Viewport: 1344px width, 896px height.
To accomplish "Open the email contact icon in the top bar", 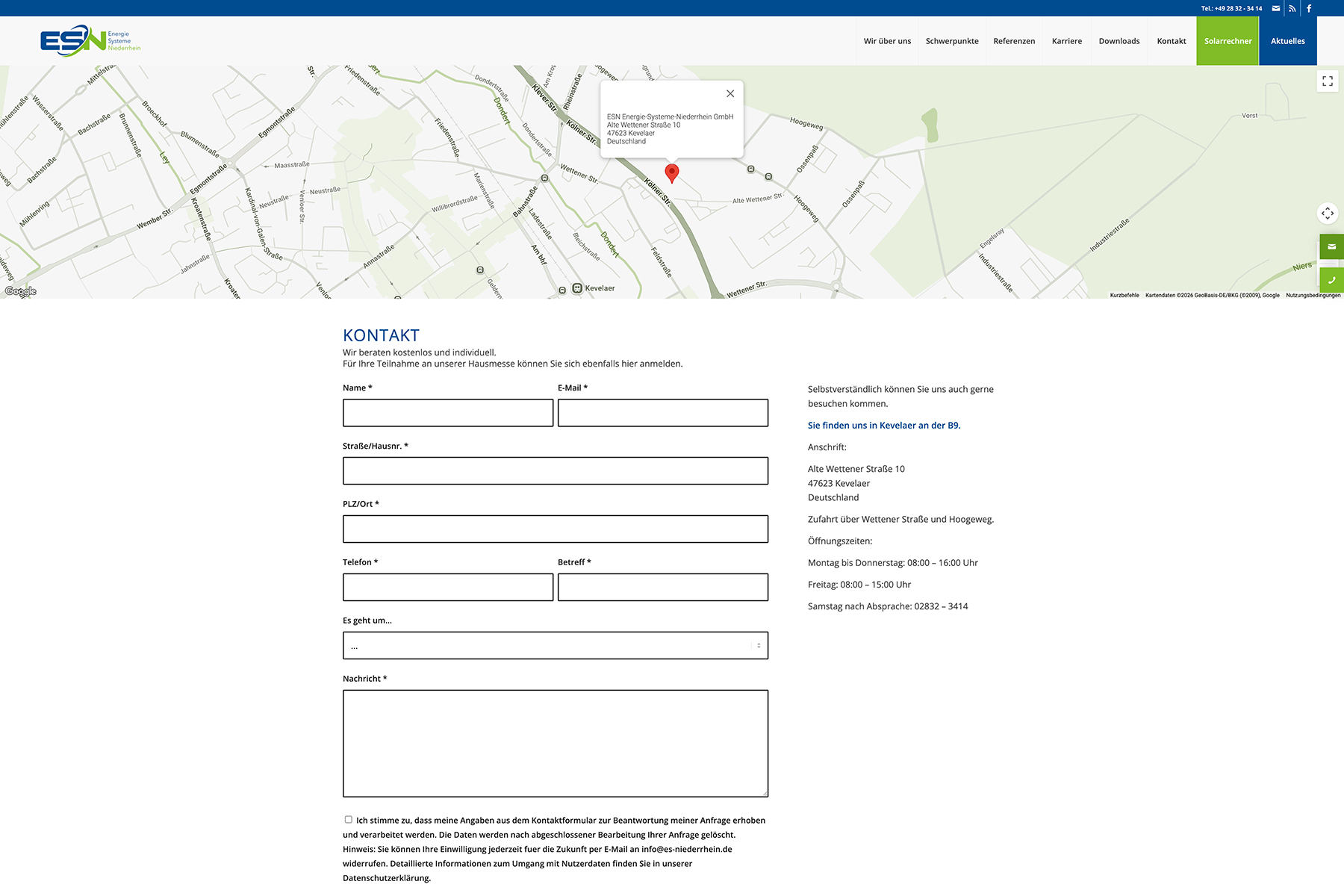I will (1275, 8).
